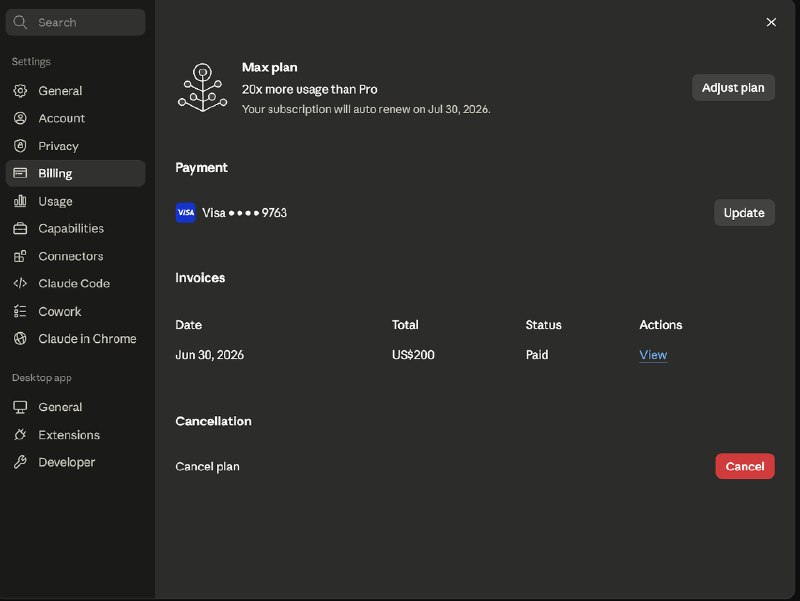Click the Cowork checklist icon
This screenshot has height=601, width=800.
pyautogui.click(x=20, y=311)
